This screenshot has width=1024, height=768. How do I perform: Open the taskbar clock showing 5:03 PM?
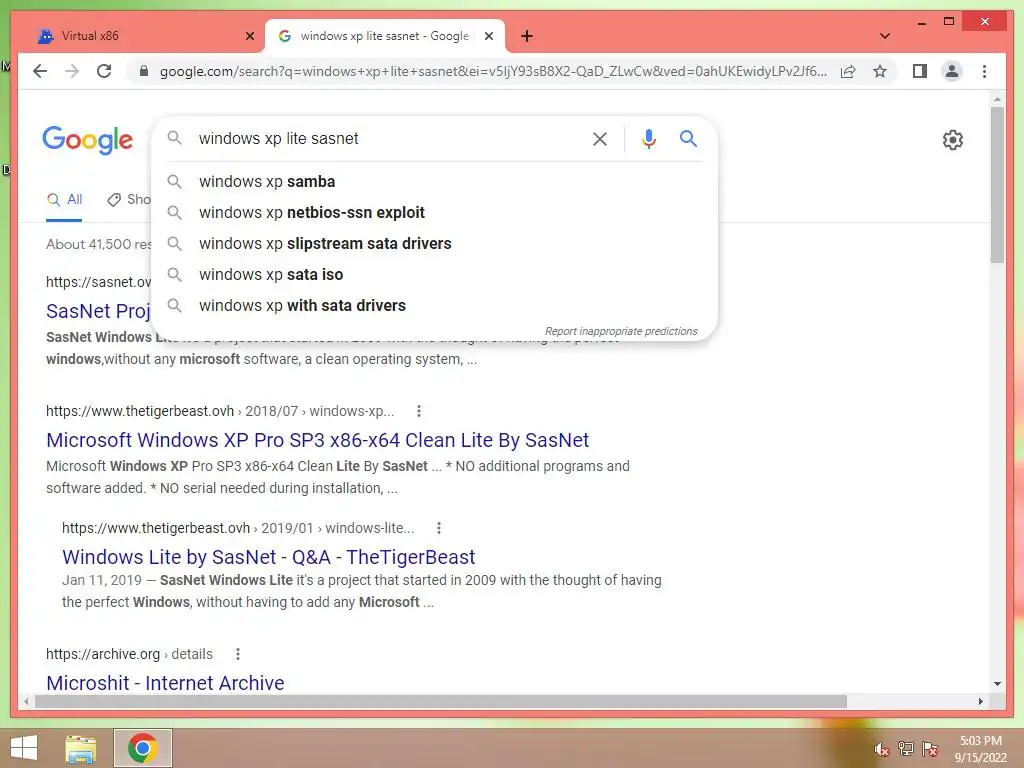pos(980,749)
